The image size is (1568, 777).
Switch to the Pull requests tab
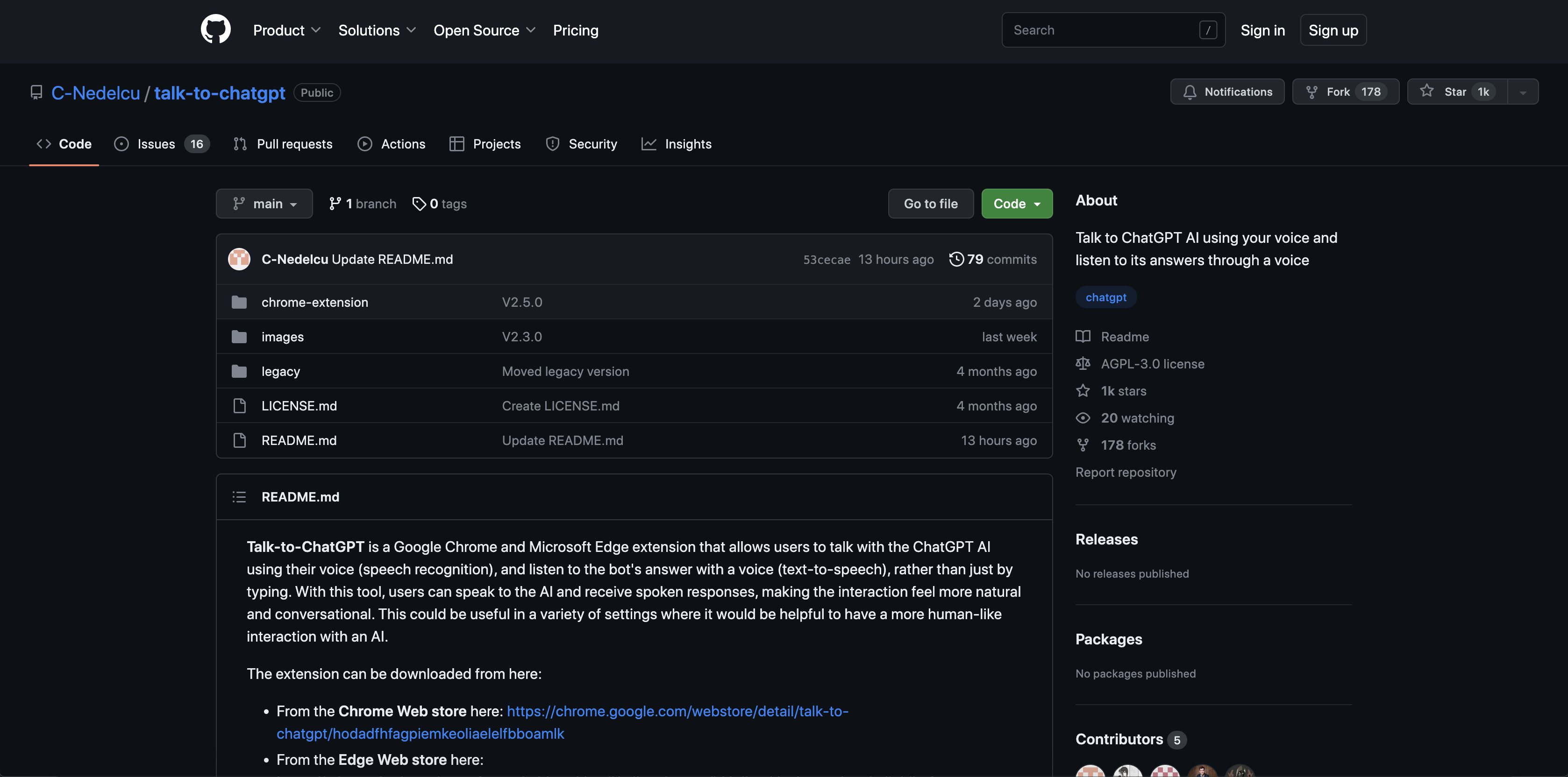(283, 144)
